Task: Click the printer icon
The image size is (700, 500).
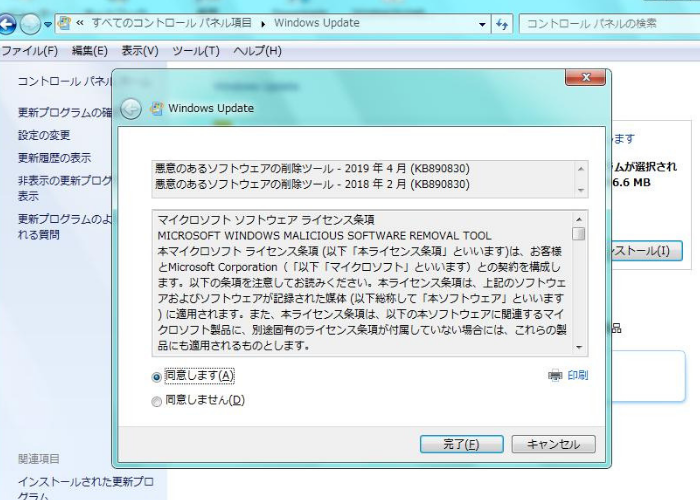Action: pos(555,375)
